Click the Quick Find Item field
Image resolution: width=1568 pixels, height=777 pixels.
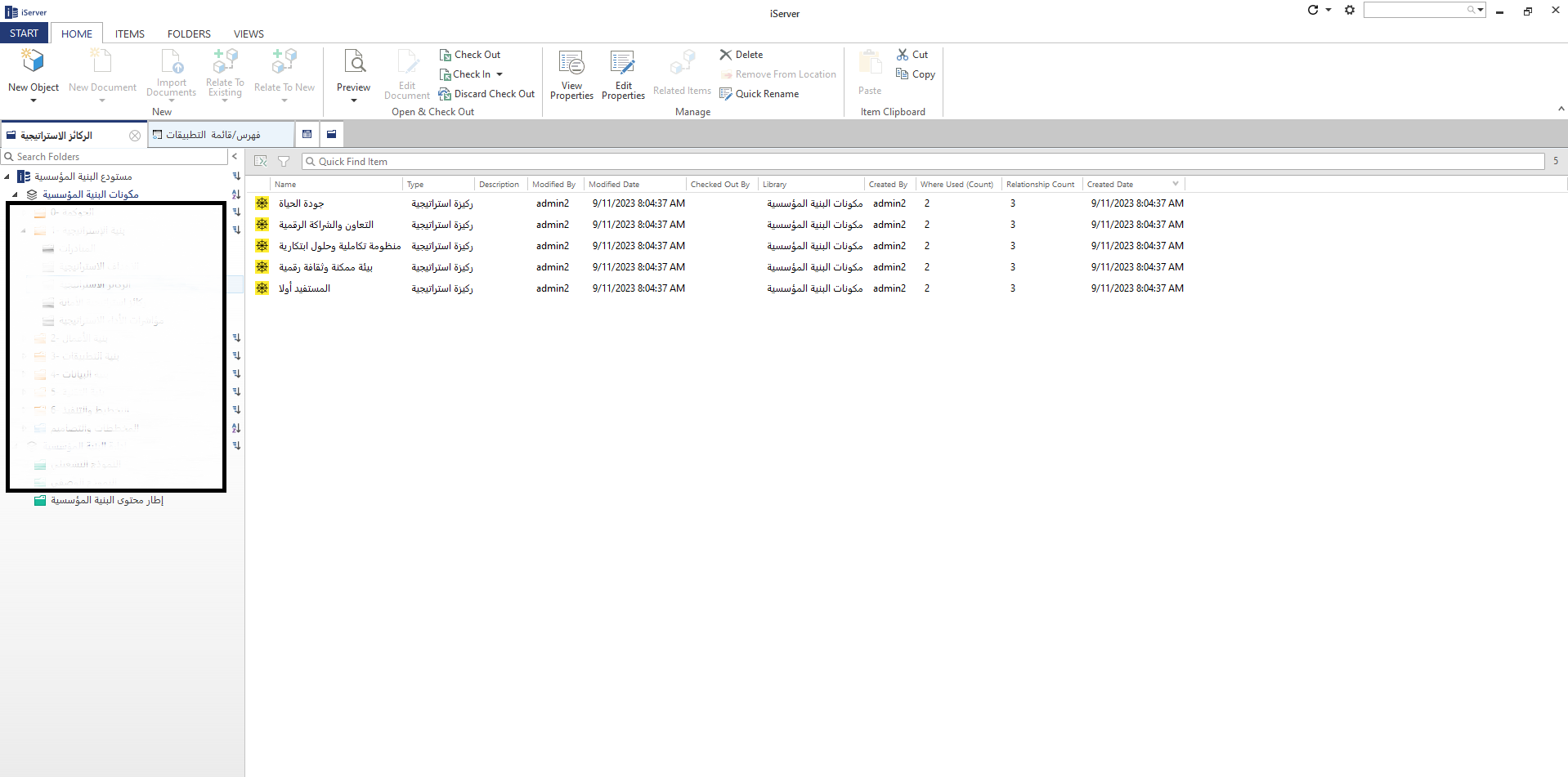[x=924, y=162]
